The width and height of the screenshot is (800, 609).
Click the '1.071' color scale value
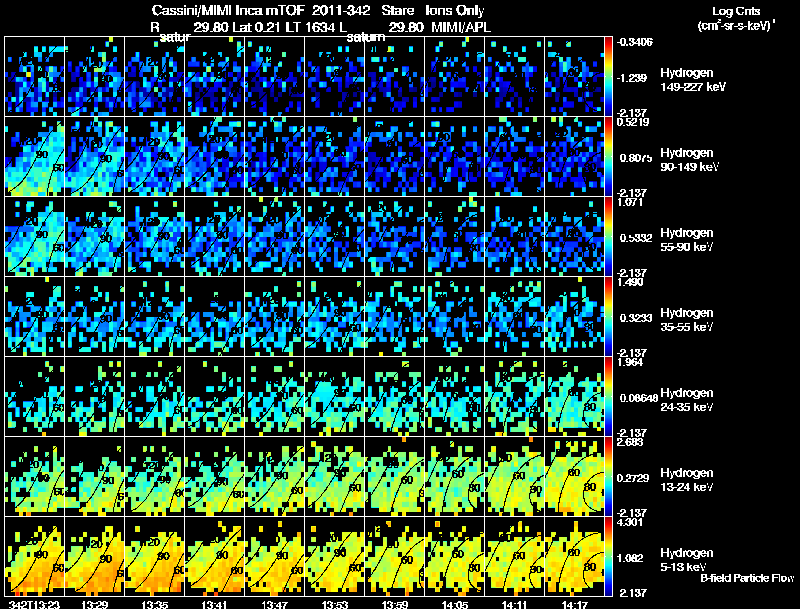point(630,202)
